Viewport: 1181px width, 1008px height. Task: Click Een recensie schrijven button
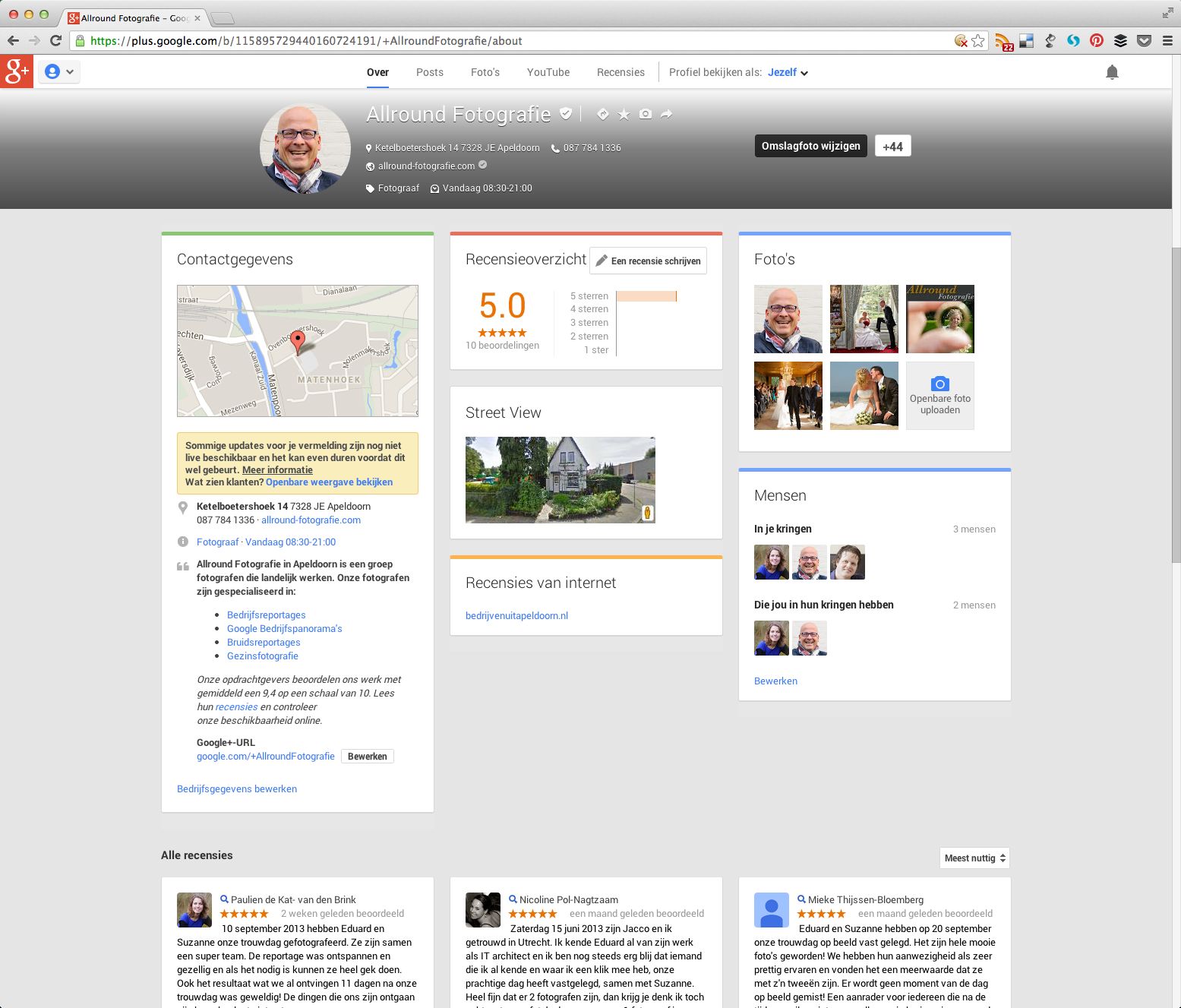click(x=648, y=261)
